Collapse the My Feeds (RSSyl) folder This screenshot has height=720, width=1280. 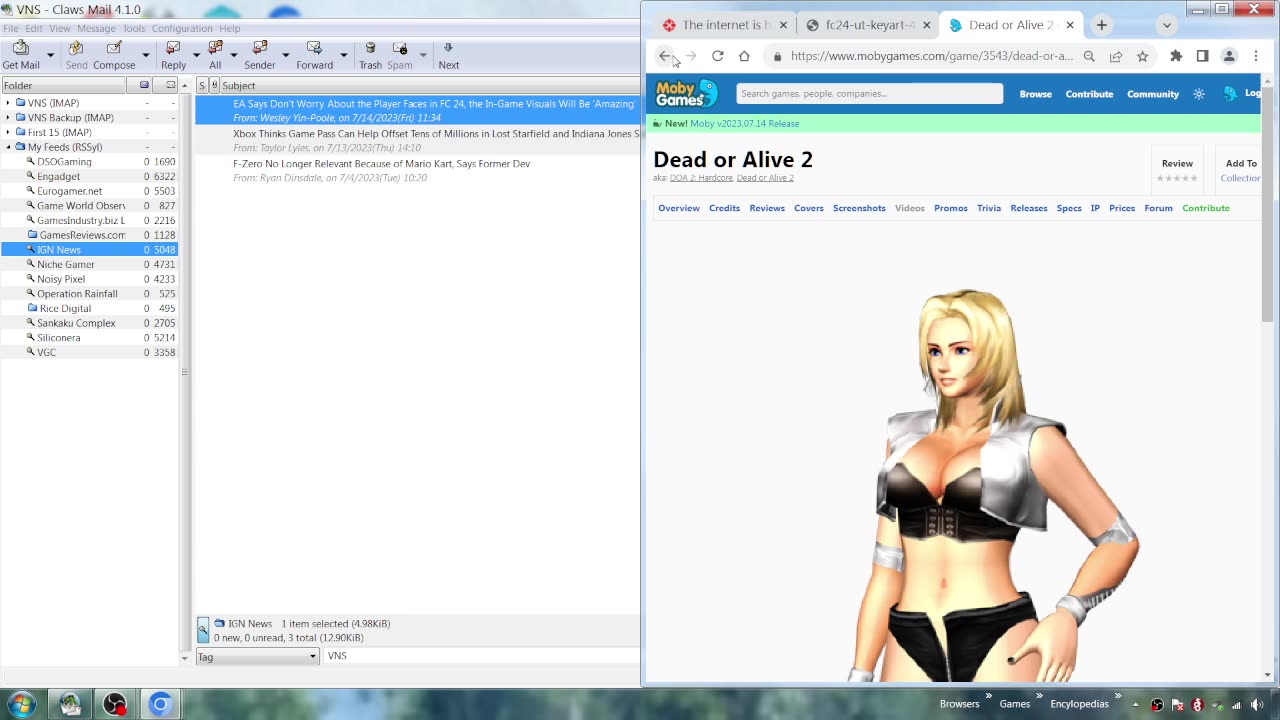[x=8, y=147]
